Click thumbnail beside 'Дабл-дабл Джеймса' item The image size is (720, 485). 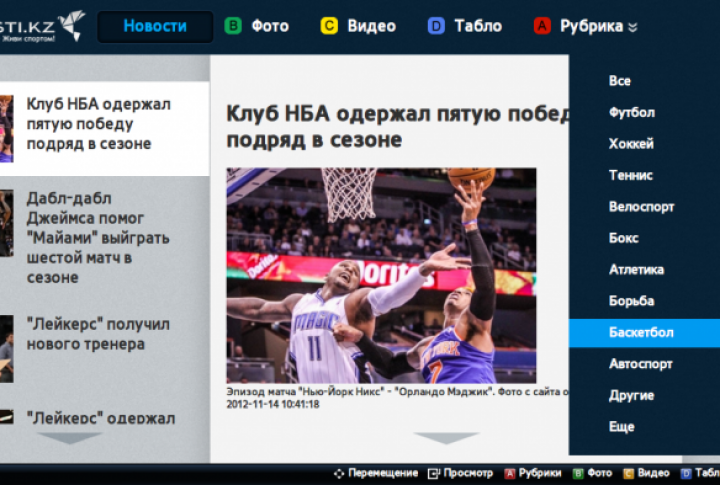click(x=6, y=223)
